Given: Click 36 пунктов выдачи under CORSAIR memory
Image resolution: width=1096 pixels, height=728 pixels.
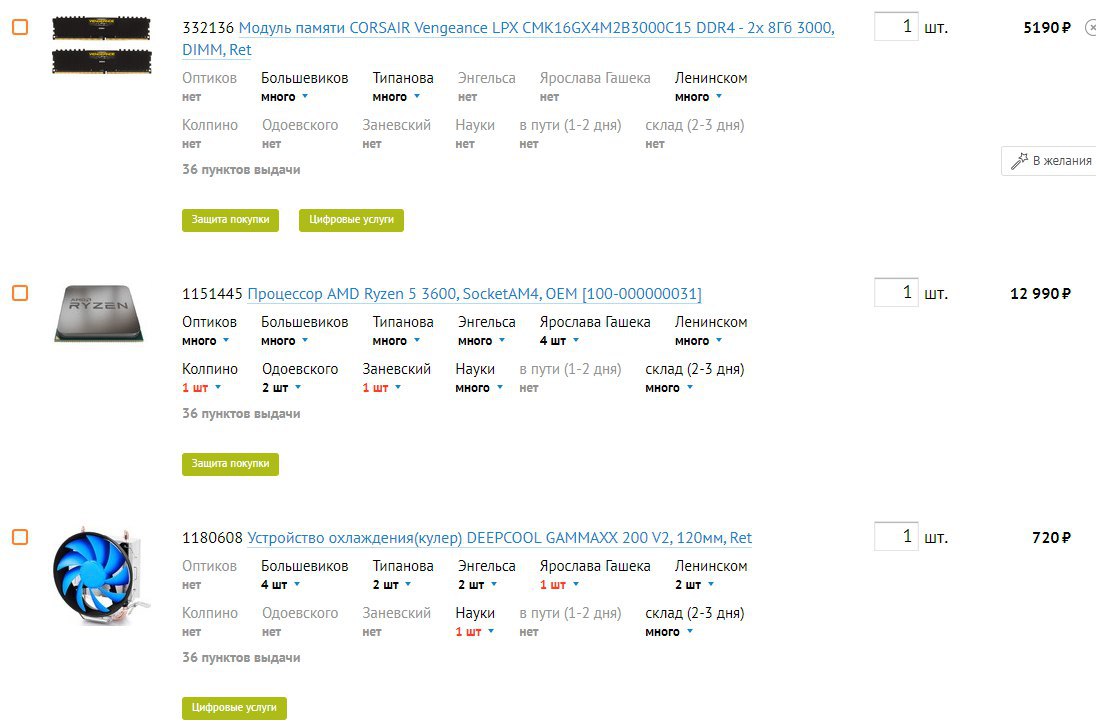Looking at the screenshot, I should tap(241, 169).
